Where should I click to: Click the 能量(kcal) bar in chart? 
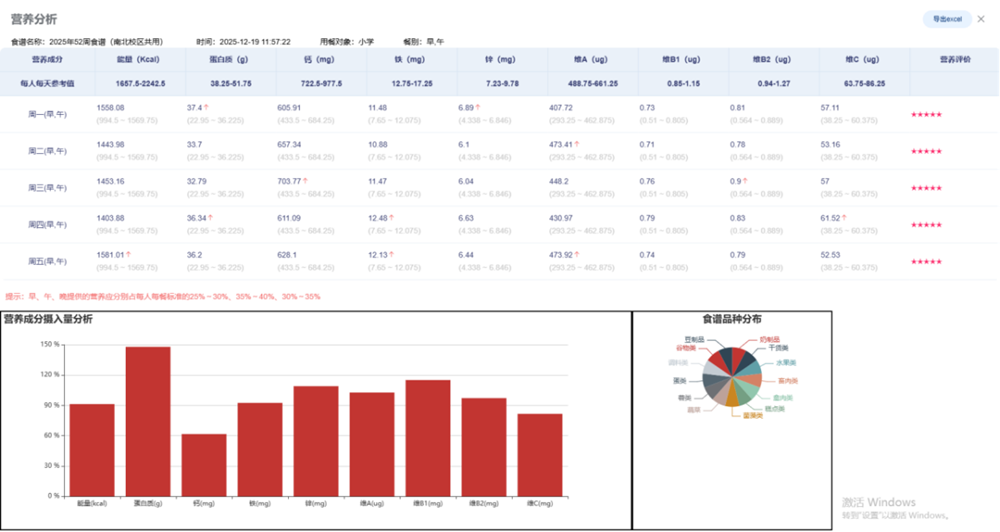coord(91,448)
